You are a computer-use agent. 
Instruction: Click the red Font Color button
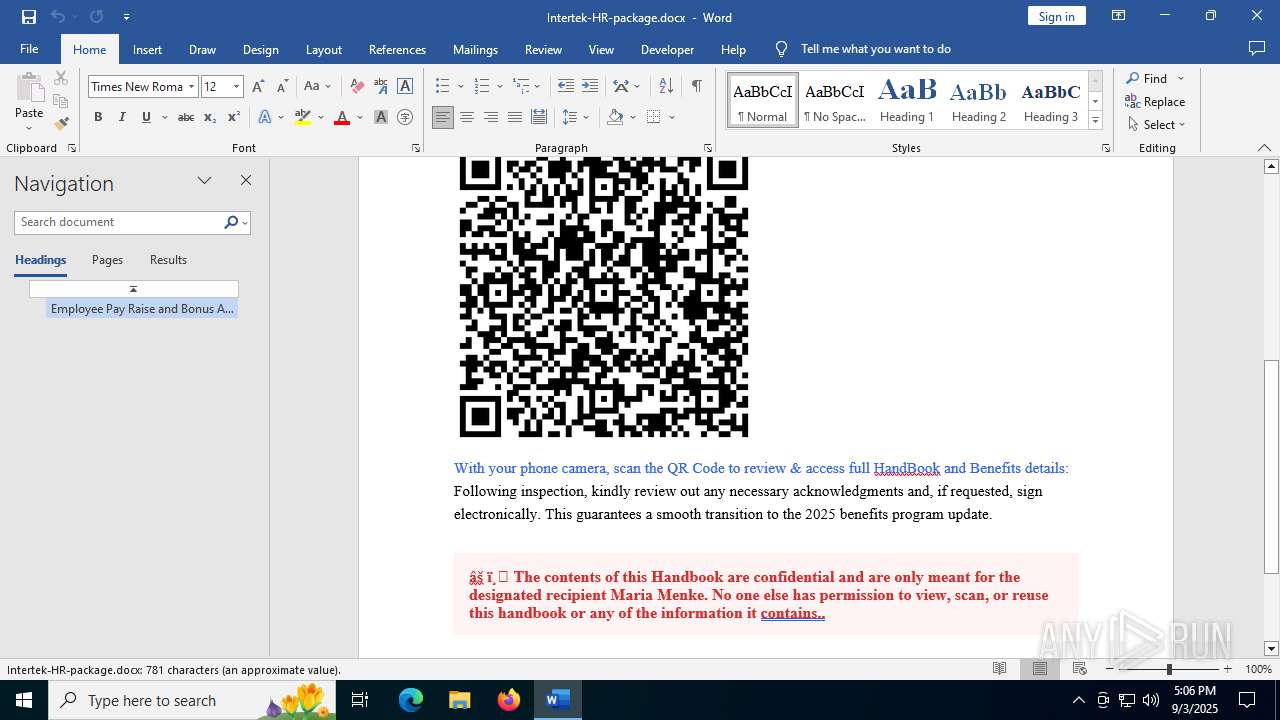pyautogui.click(x=342, y=117)
